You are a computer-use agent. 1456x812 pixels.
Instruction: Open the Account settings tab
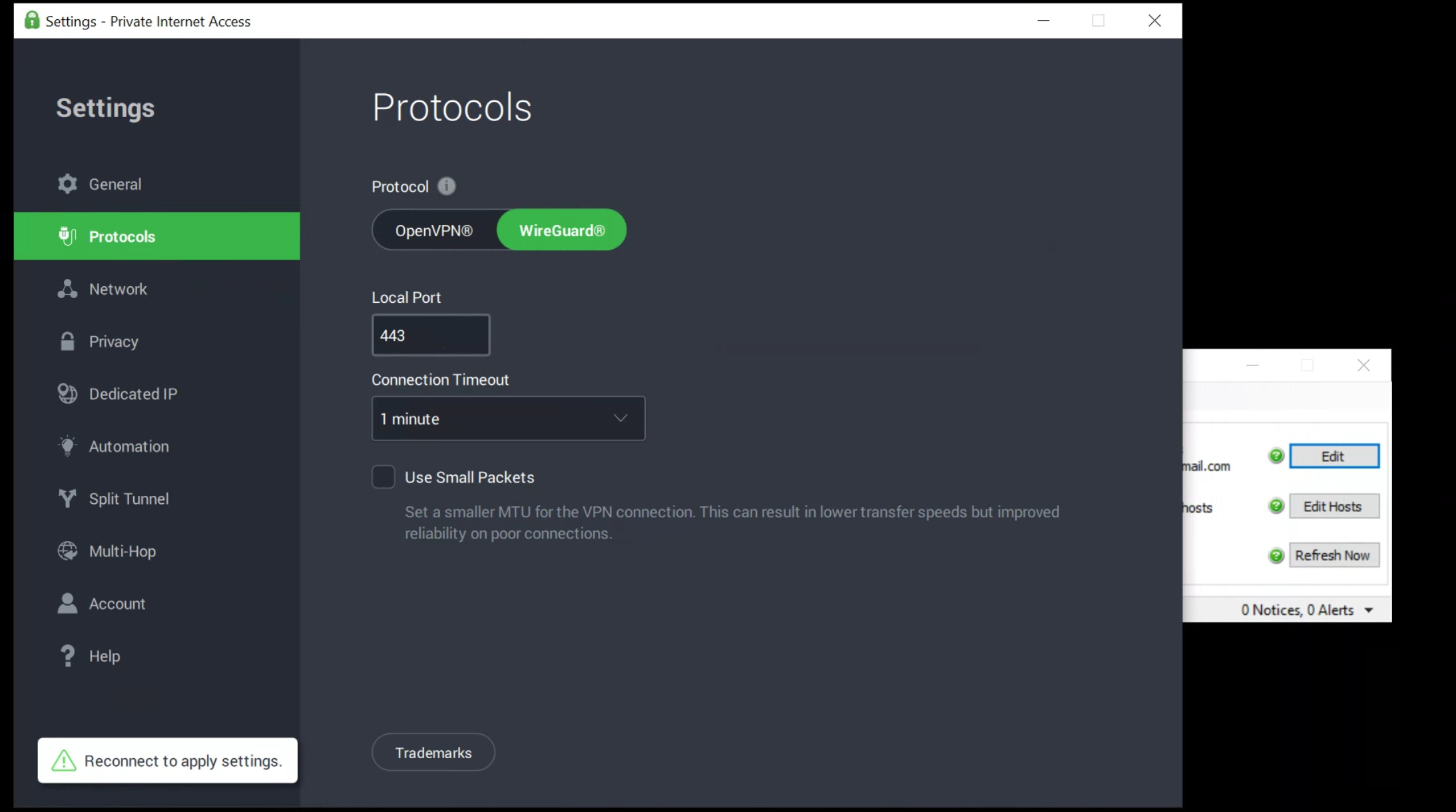click(117, 604)
